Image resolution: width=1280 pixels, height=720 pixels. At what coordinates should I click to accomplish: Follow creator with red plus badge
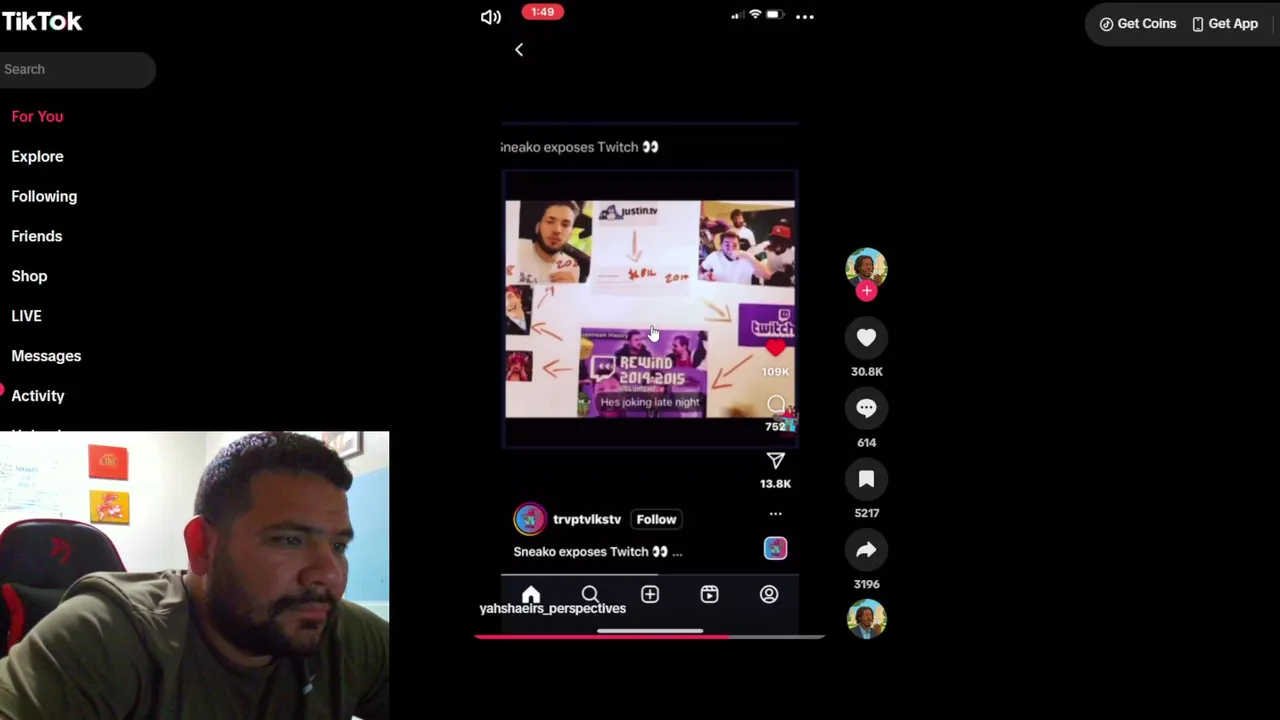coord(866,291)
